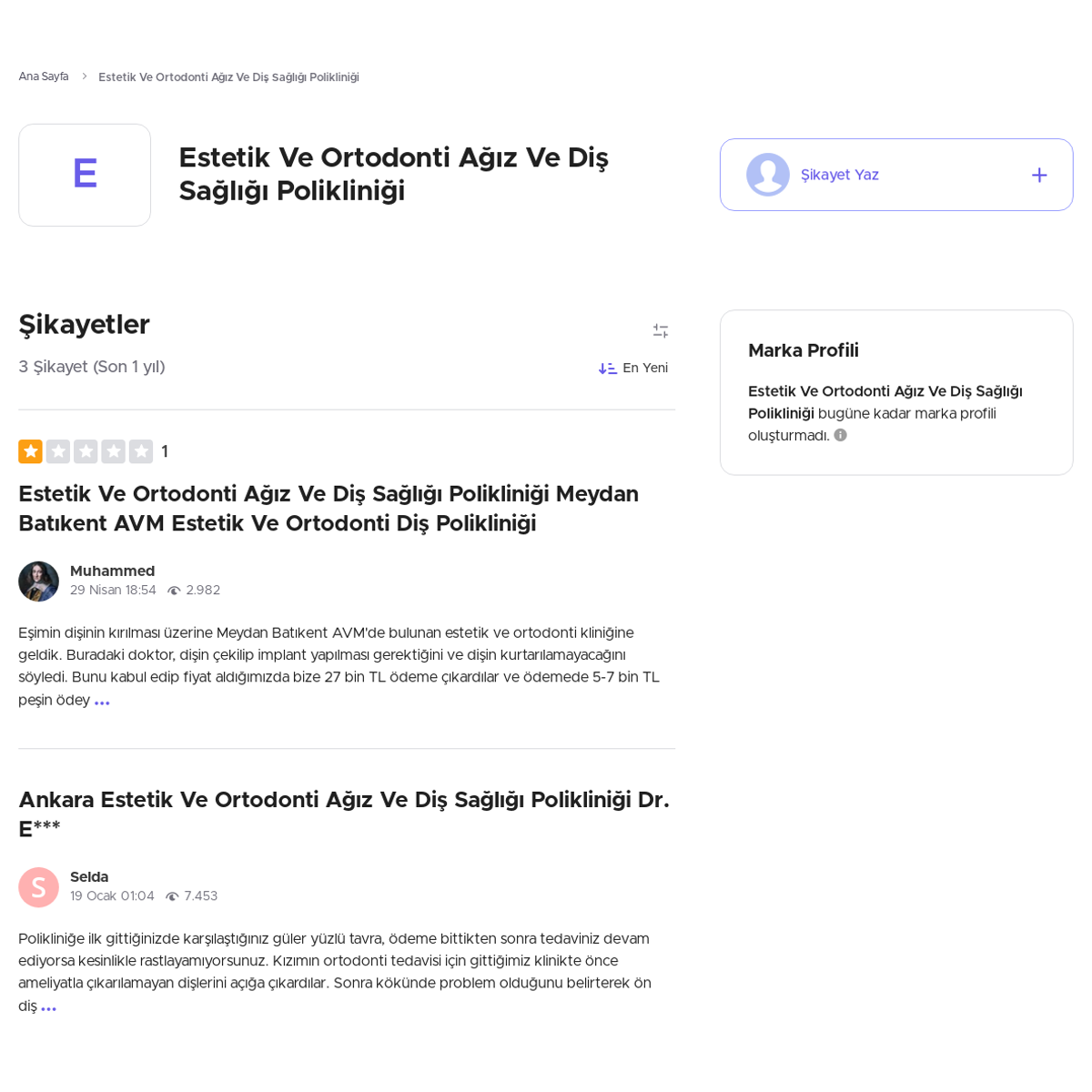Click the user avatar icon beside Şikayet Yaz
1092x1092 pixels.
pos(768,175)
